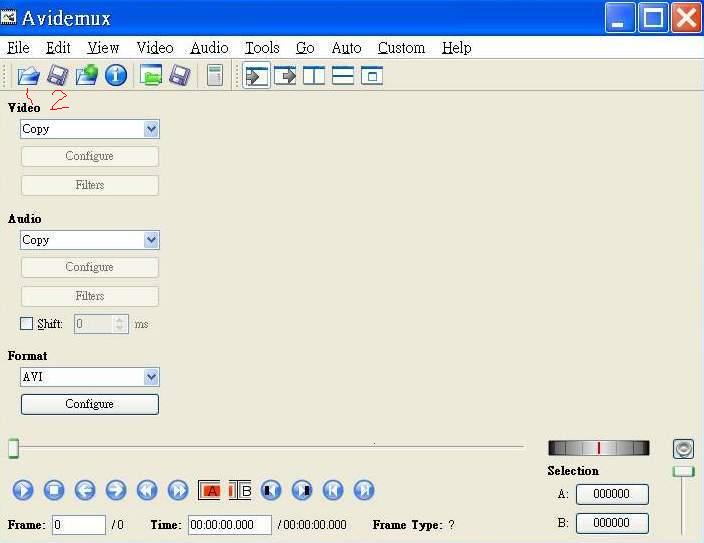Click Filters under Video
Image resolution: width=704 pixels, height=543 pixels.
[90, 185]
